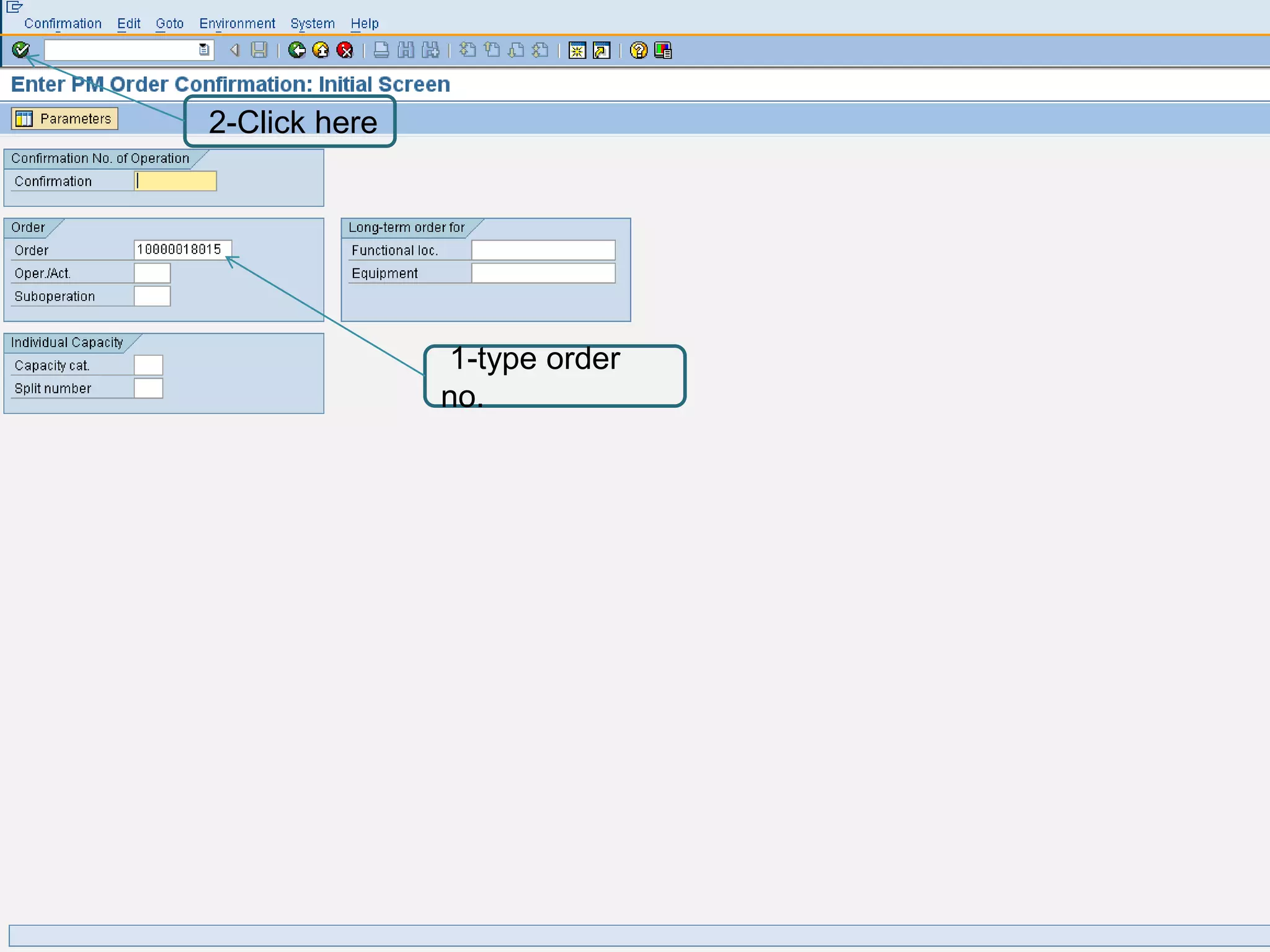Image resolution: width=1270 pixels, height=952 pixels.
Task: Click the Generate Shortcut icon
Action: (602, 50)
